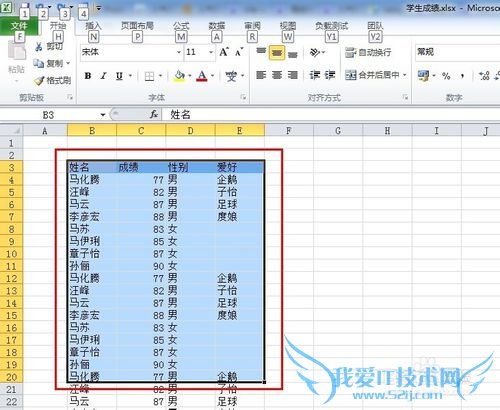Screen dimensions: 500x410
Task: Select column F header
Action: click(289, 131)
